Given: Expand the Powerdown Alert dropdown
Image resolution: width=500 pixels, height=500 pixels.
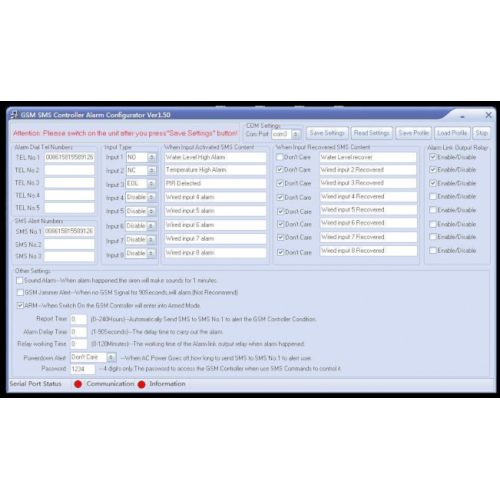Looking at the screenshot, I should pyautogui.click(x=111, y=357).
